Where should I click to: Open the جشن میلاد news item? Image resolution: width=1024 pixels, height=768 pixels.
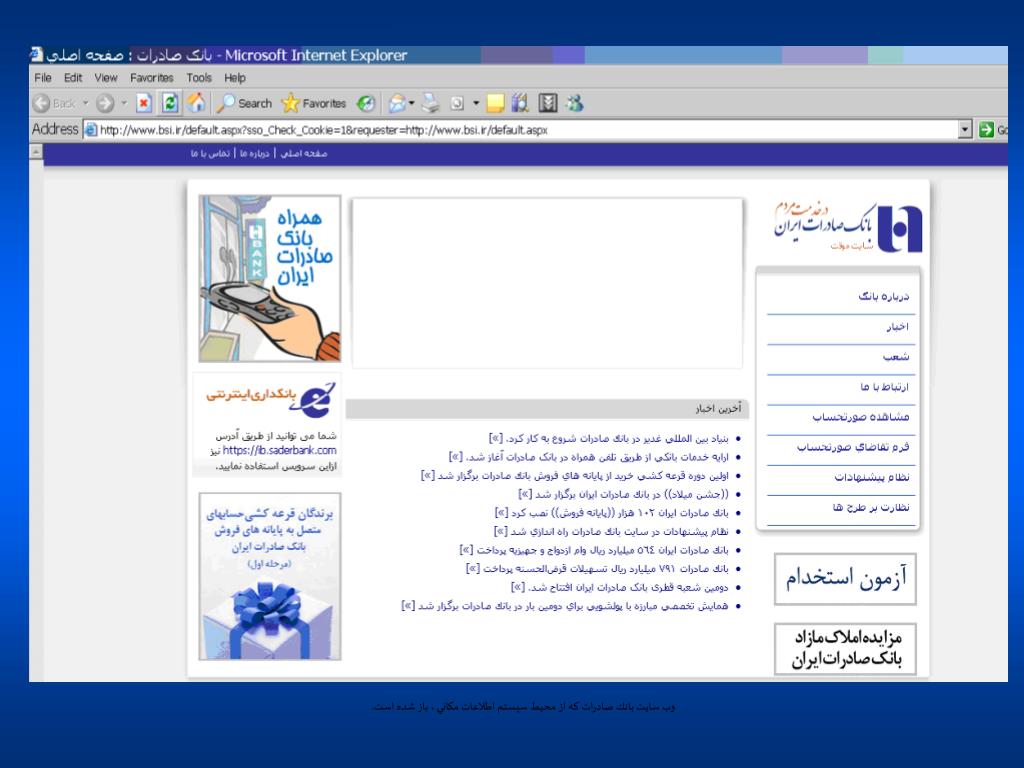point(624,494)
